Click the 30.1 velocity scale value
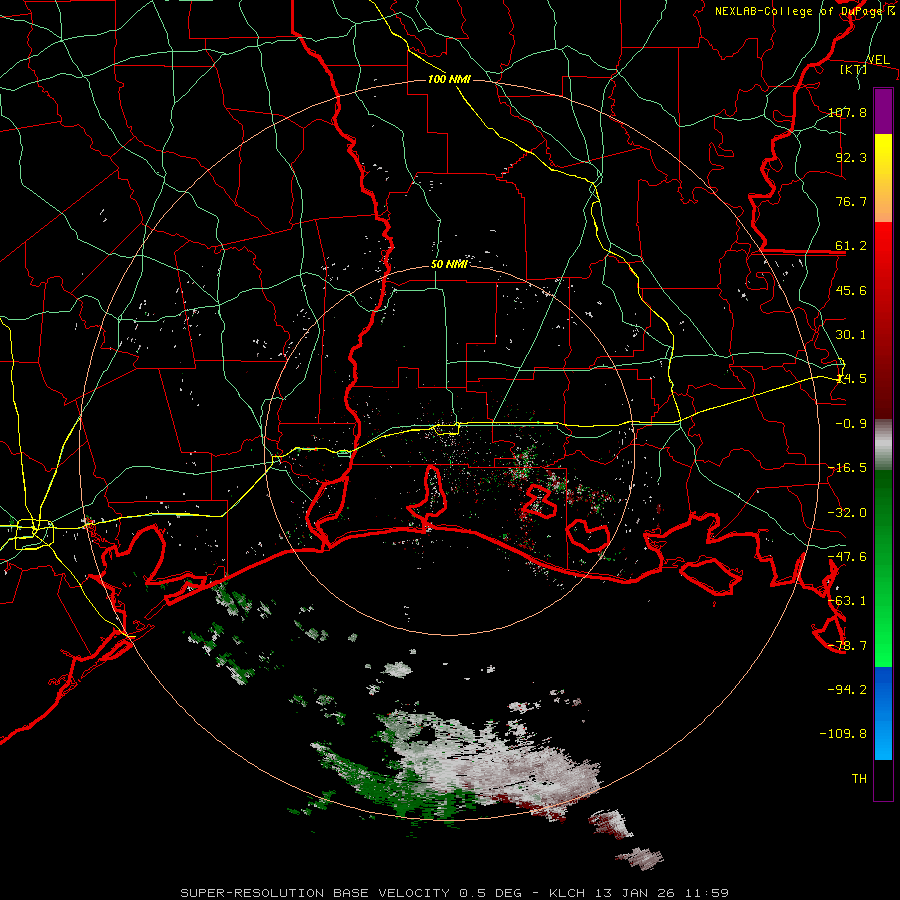The width and height of the screenshot is (900, 900). point(851,335)
